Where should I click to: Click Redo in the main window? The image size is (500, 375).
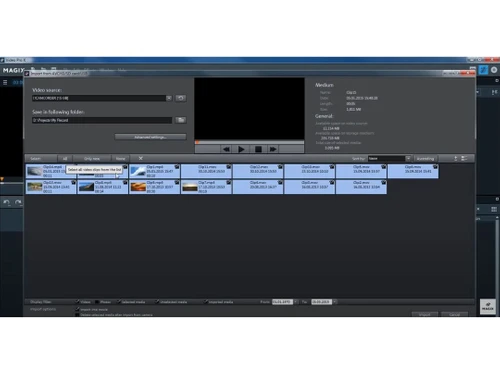coord(18,202)
